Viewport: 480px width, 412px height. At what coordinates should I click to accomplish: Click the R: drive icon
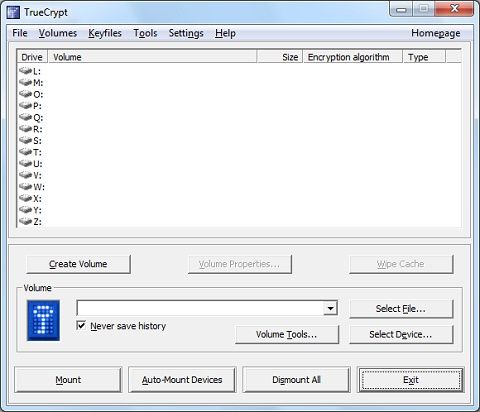coord(25,129)
